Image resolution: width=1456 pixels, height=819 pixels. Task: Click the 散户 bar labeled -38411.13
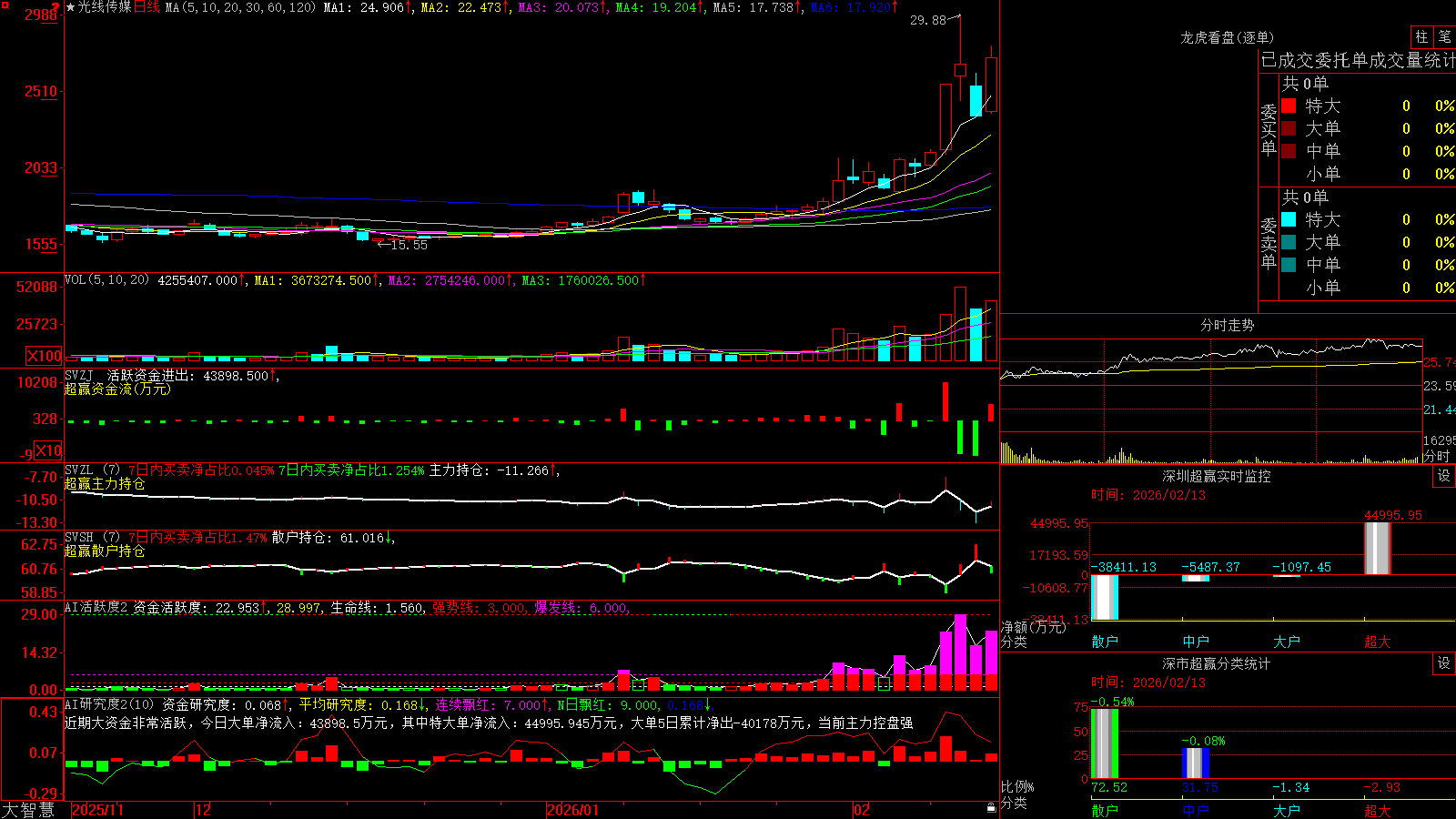pos(1105,597)
